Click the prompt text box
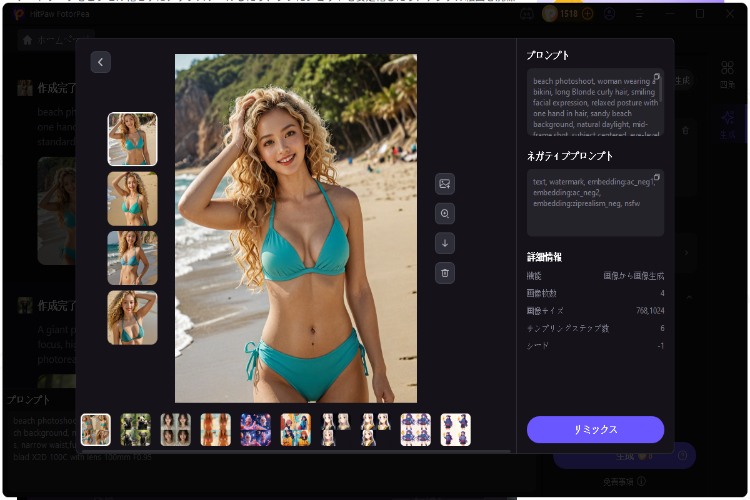Image resolution: width=750 pixels, height=500 pixels. coord(596,102)
